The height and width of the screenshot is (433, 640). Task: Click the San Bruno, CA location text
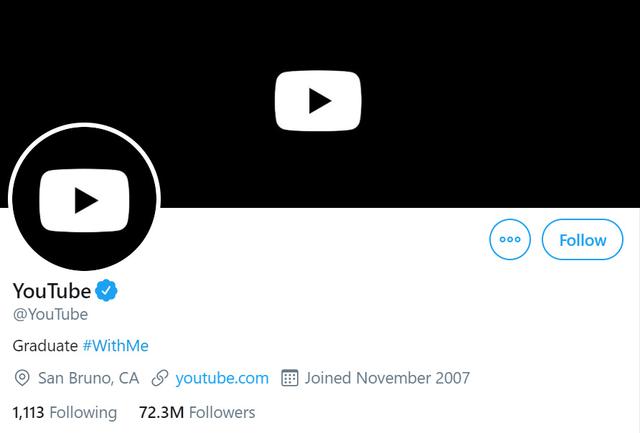click(x=89, y=378)
